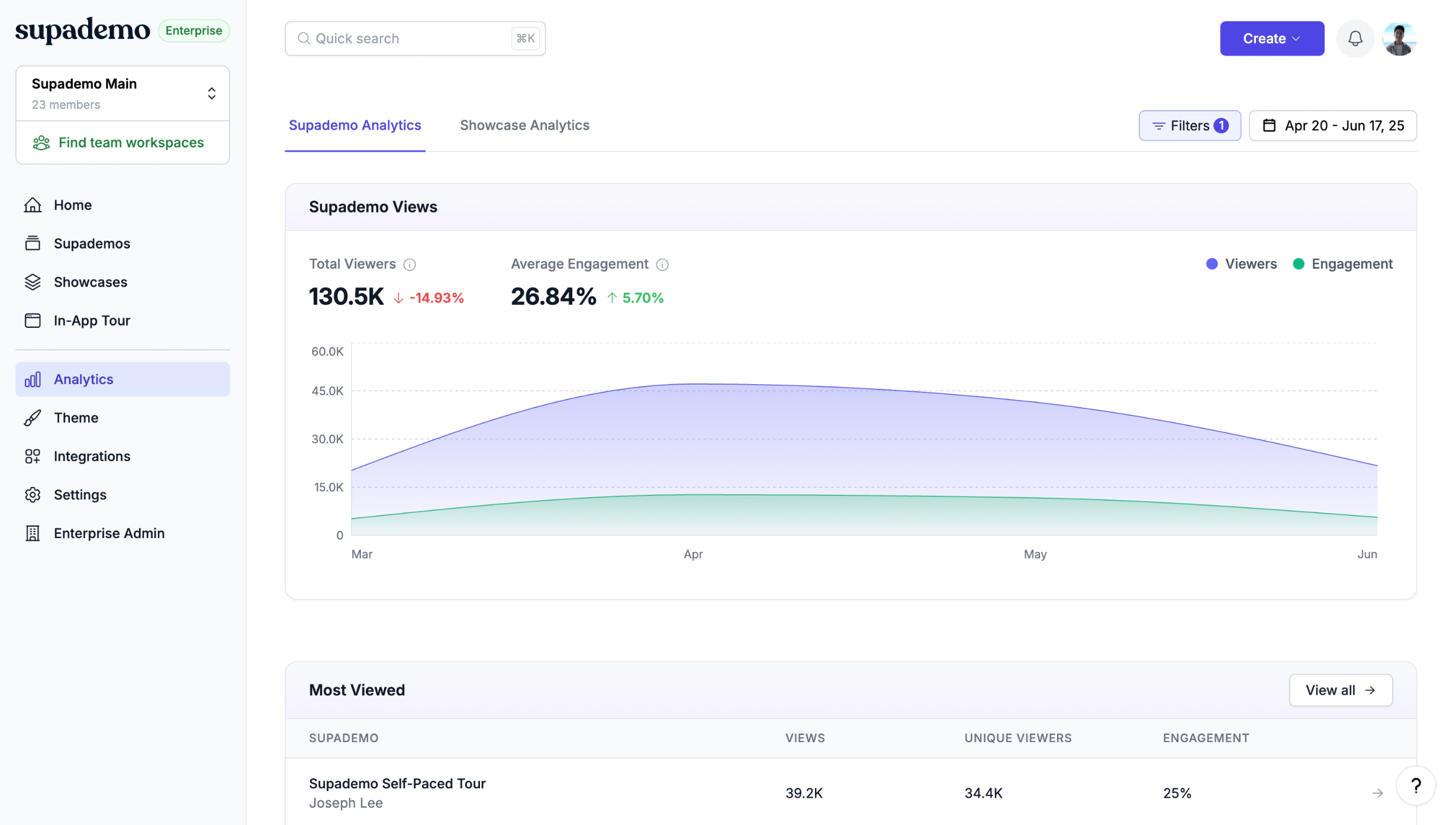Click the SUPADEMO column header
The height and width of the screenshot is (825, 1456).
(343, 738)
